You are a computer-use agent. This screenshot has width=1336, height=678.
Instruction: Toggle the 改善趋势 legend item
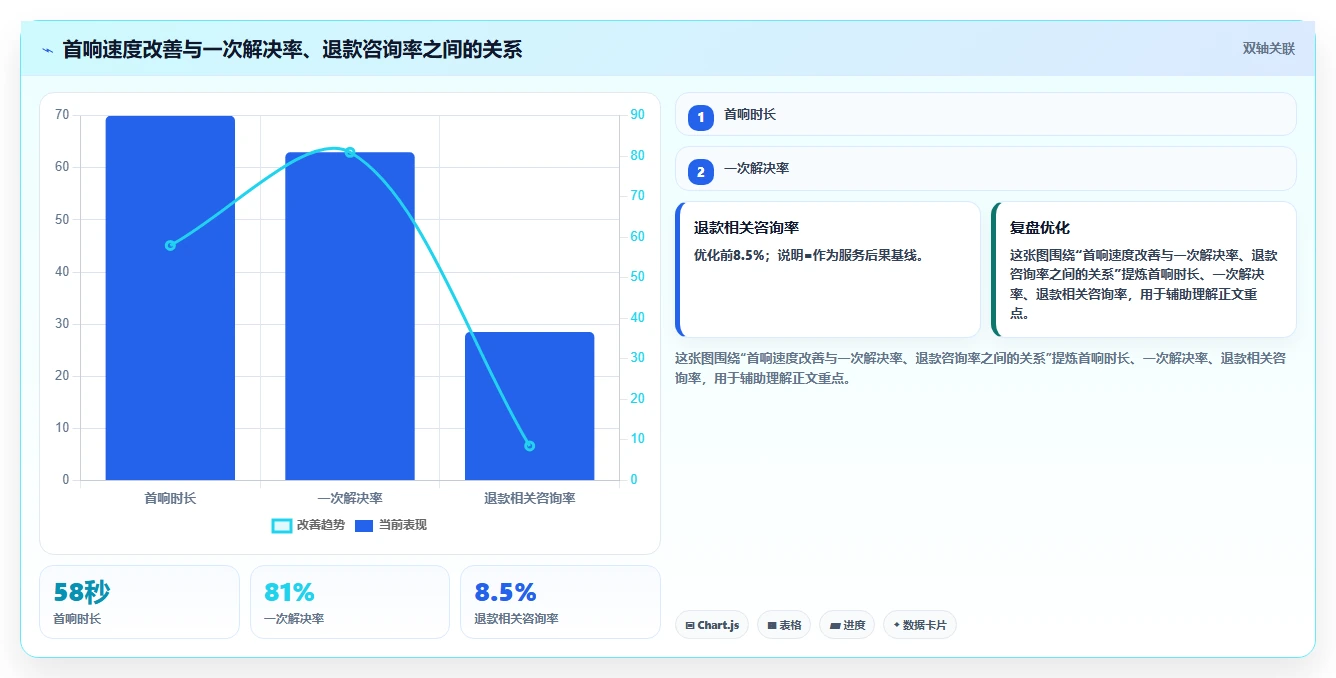tap(307, 525)
